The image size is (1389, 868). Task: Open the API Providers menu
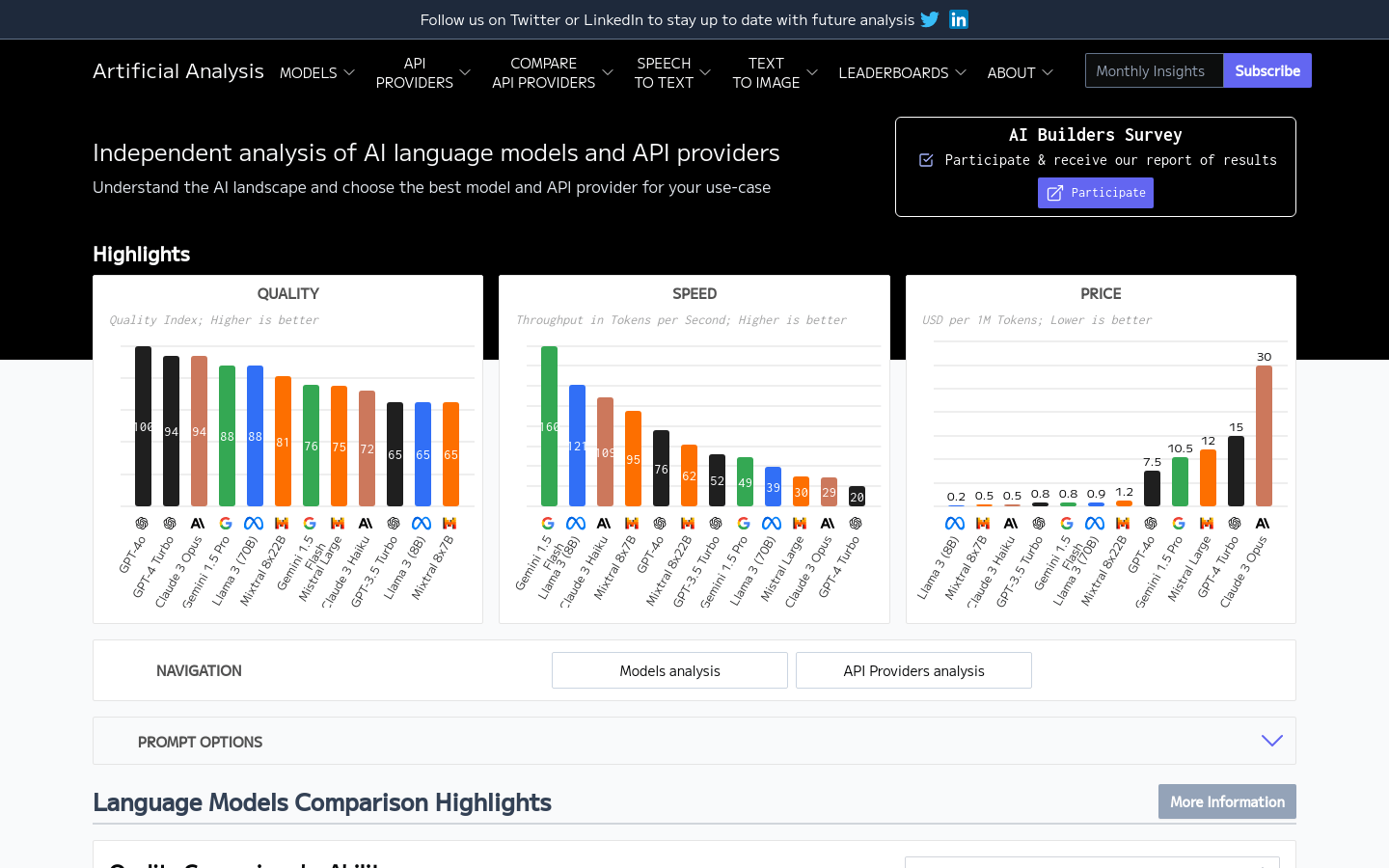point(422,72)
